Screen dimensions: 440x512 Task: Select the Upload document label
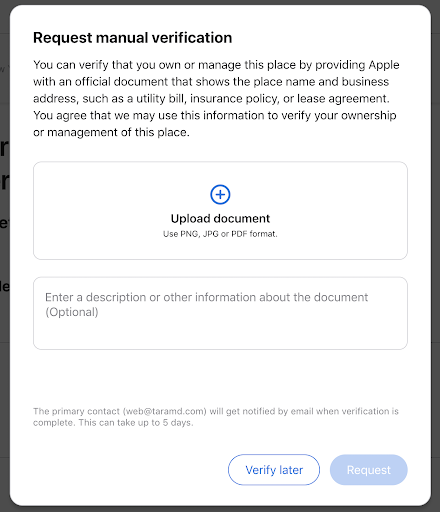pos(220,219)
